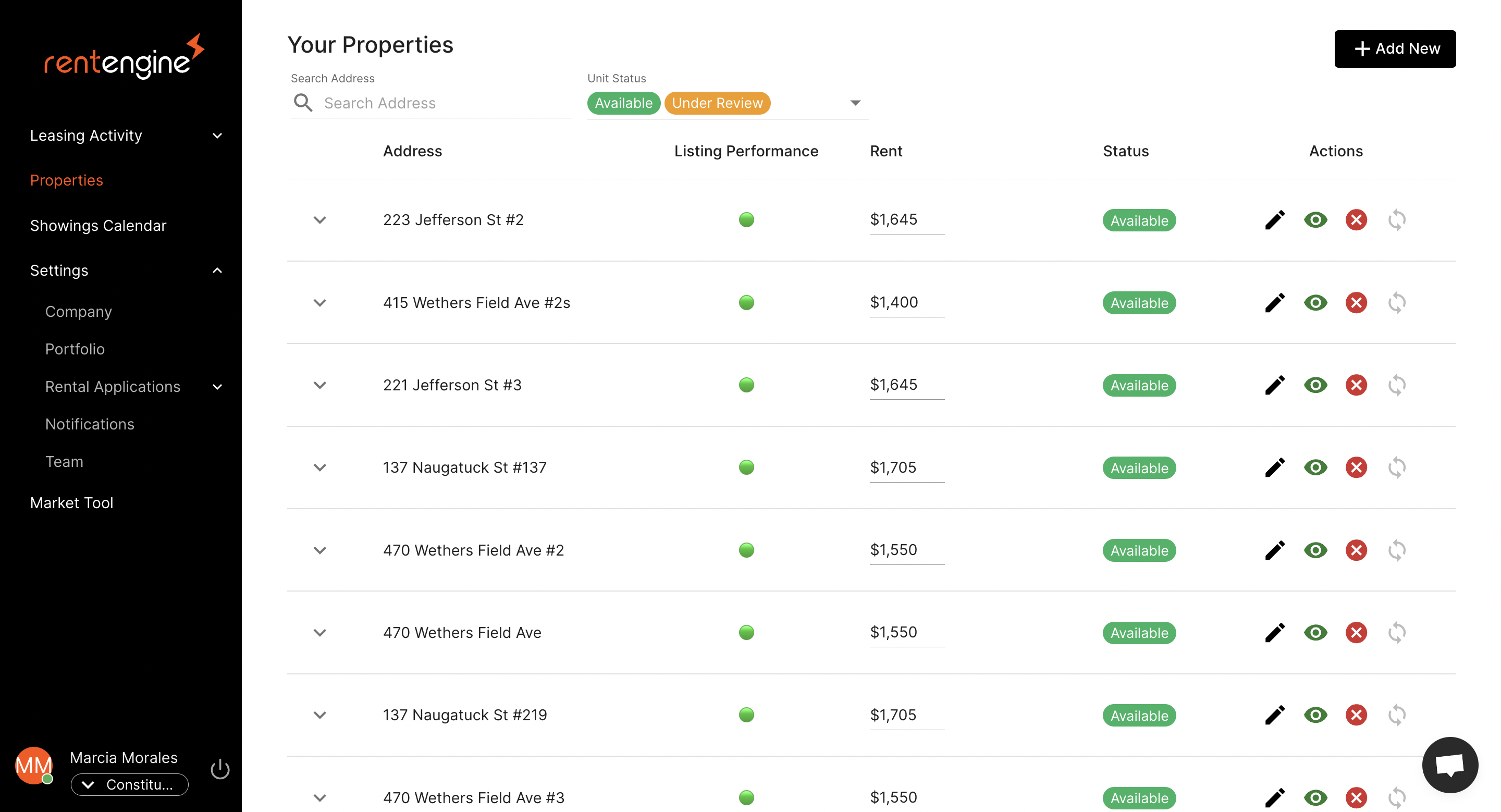Viewport: 1501px width, 812px height.
Task: Refresh sync for 415 Wethers Field Ave #2s
Action: [x=1397, y=303]
